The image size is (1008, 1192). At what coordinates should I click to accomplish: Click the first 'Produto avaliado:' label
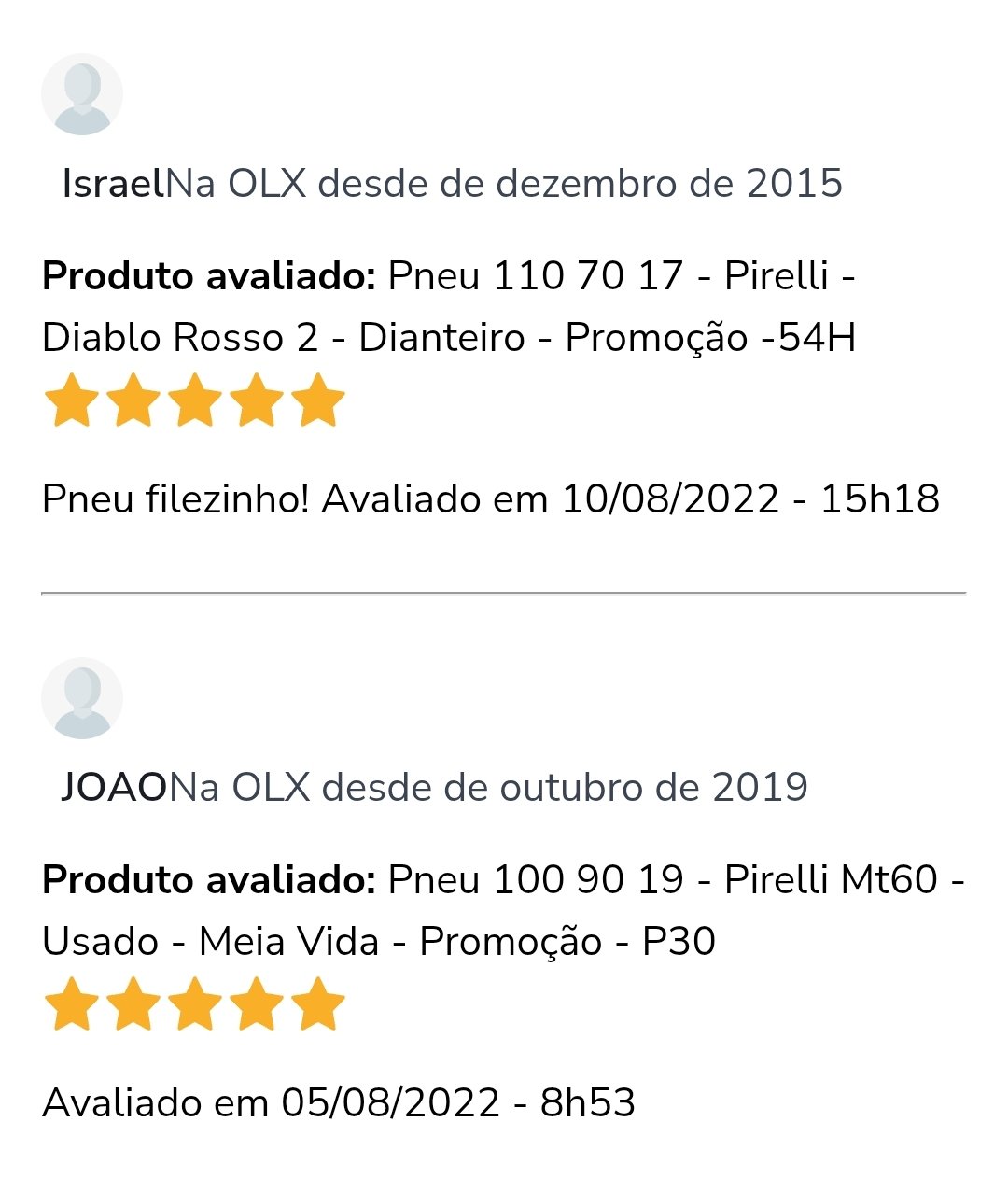(209, 276)
